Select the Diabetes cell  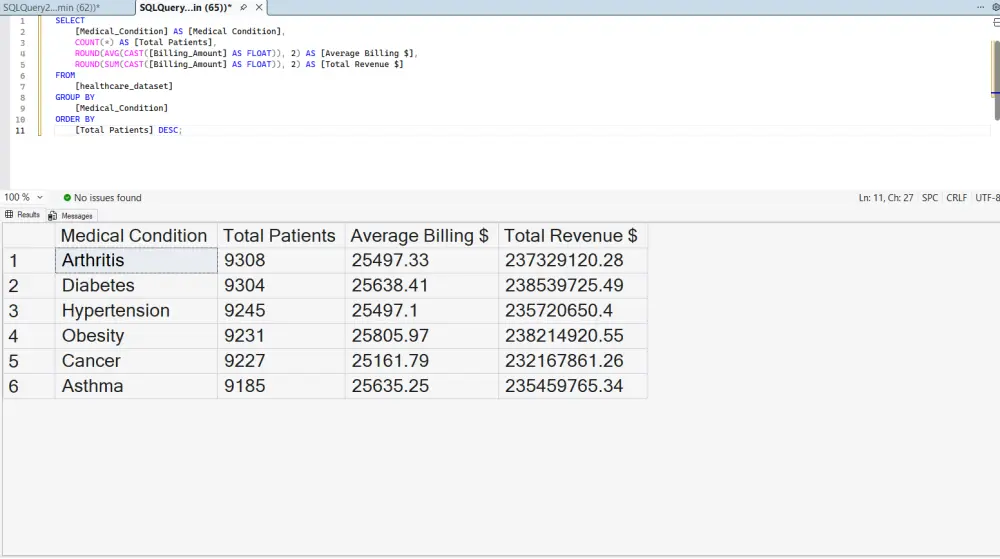coord(136,286)
